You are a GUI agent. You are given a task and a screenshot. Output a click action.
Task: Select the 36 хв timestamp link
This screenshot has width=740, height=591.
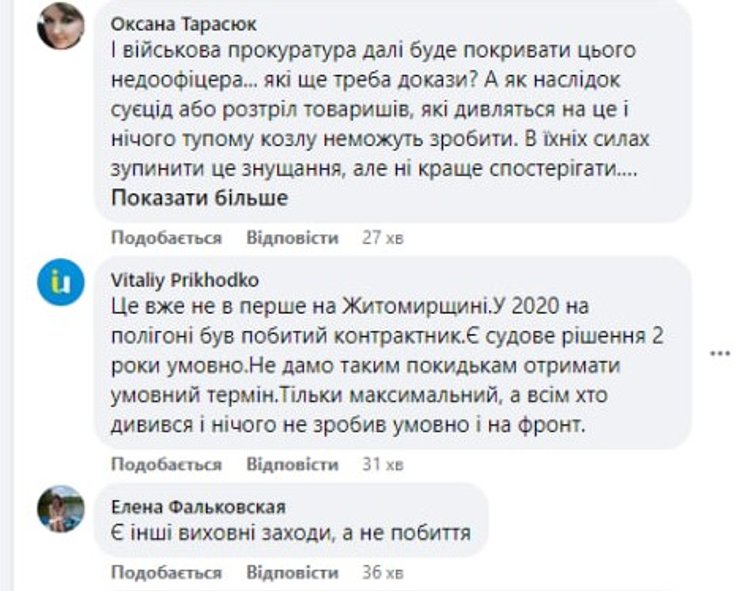(x=381, y=572)
